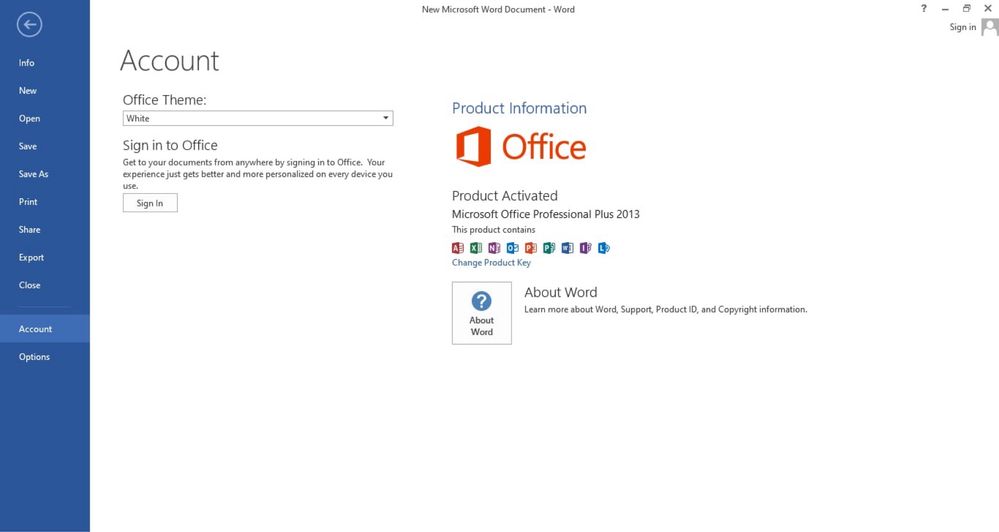This screenshot has height=532, width=999.
Task: Restore down the Word window
Action: point(967,8)
